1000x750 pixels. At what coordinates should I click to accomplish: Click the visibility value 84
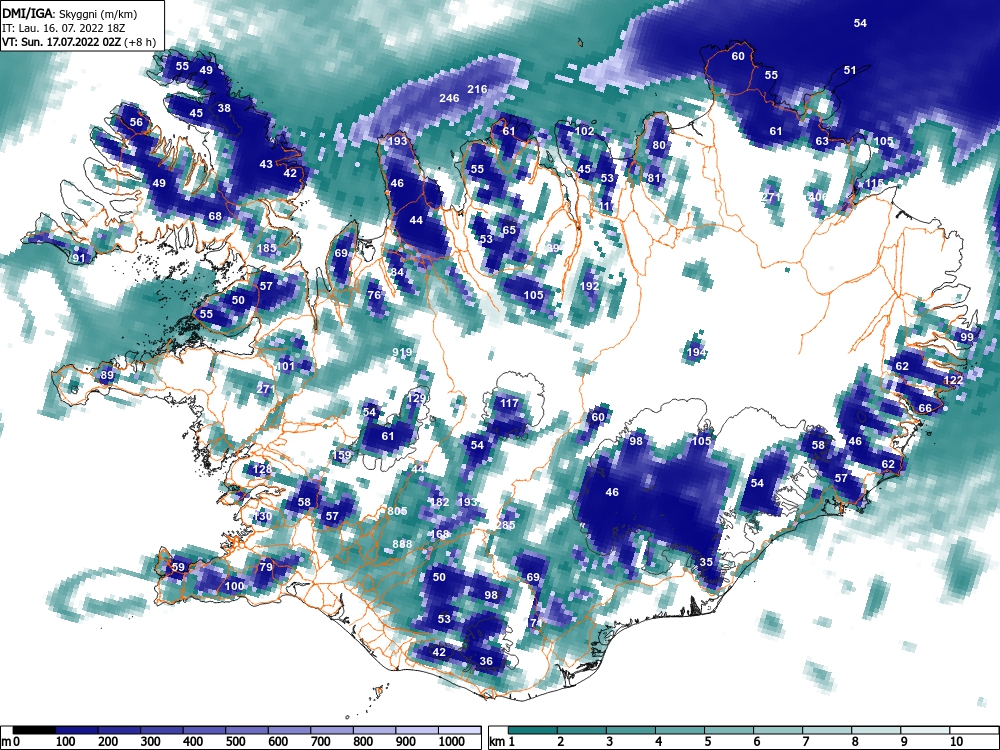(397, 272)
